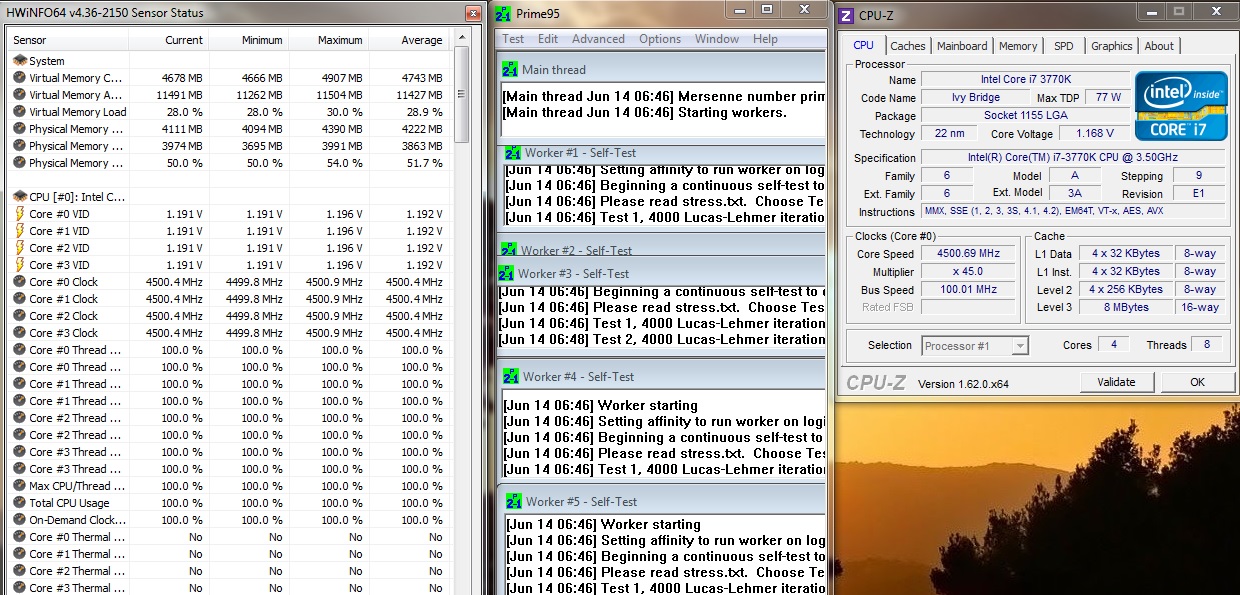Click the Bus Speed value 100.01 MHz

coord(969,289)
